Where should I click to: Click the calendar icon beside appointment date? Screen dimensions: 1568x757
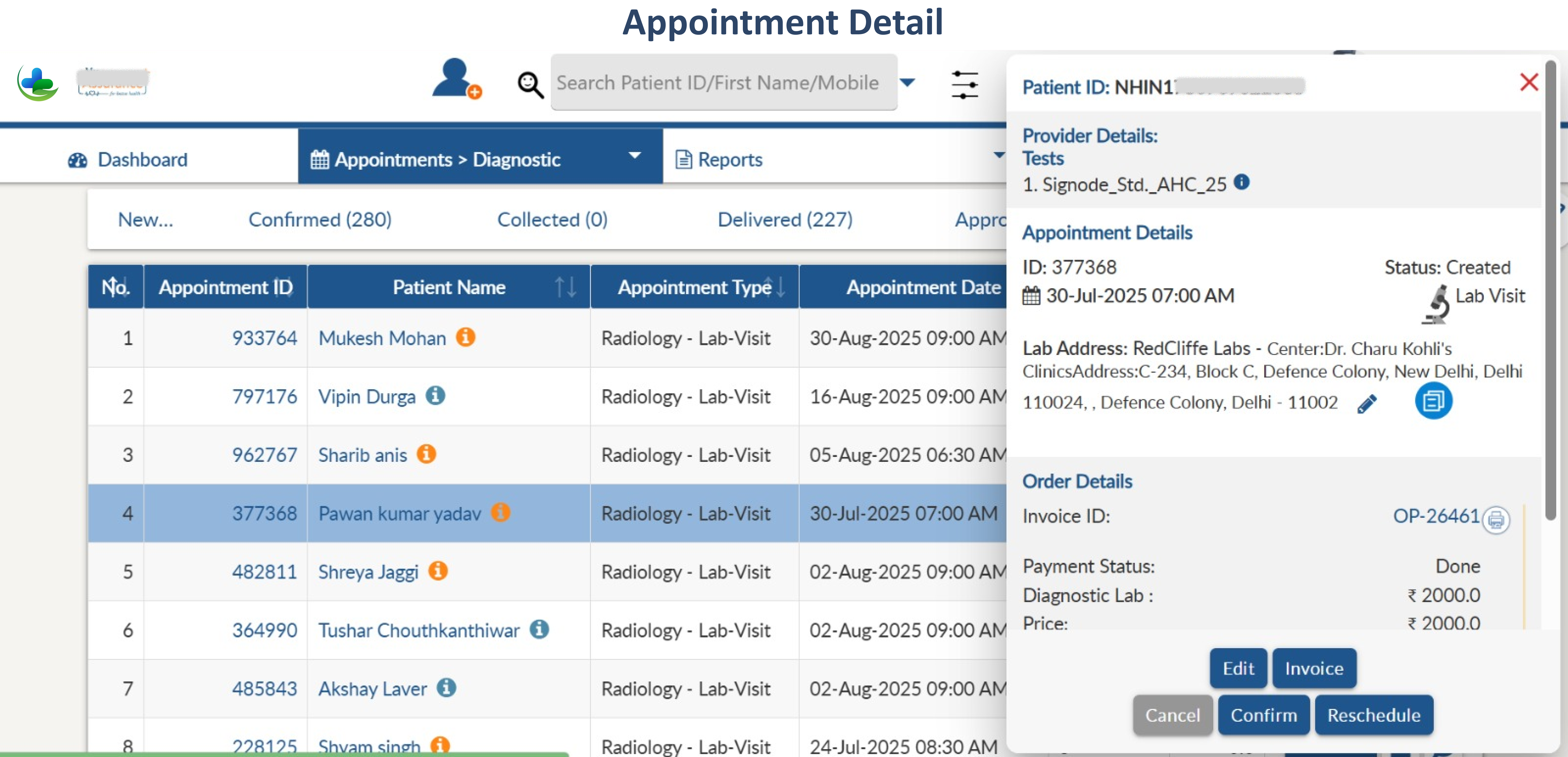(x=1031, y=296)
